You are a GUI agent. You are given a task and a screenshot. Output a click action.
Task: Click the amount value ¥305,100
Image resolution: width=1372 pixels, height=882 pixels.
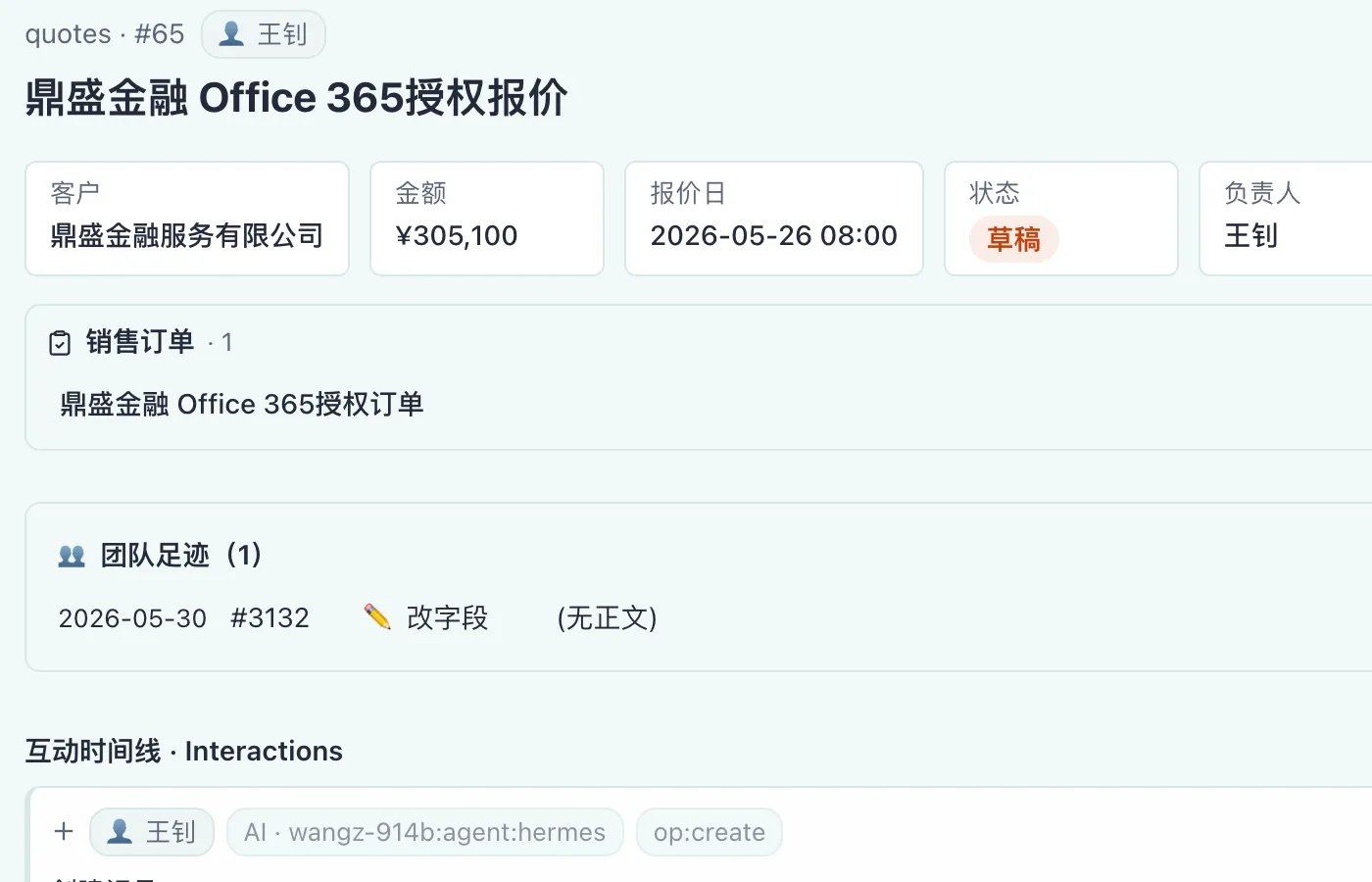pos(457,236)
